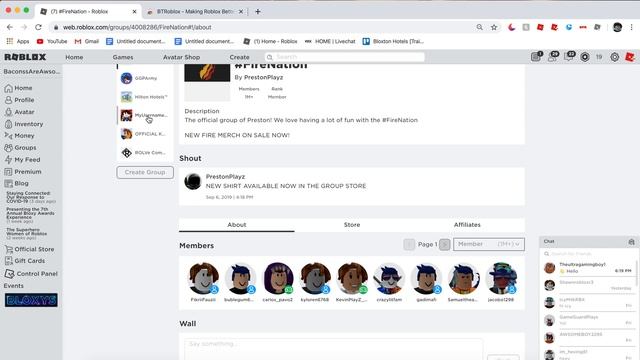The width and height of the screenshot is (640, 360).
Task: Open the settings gear in Roblox header
Action: pos(614,57)
